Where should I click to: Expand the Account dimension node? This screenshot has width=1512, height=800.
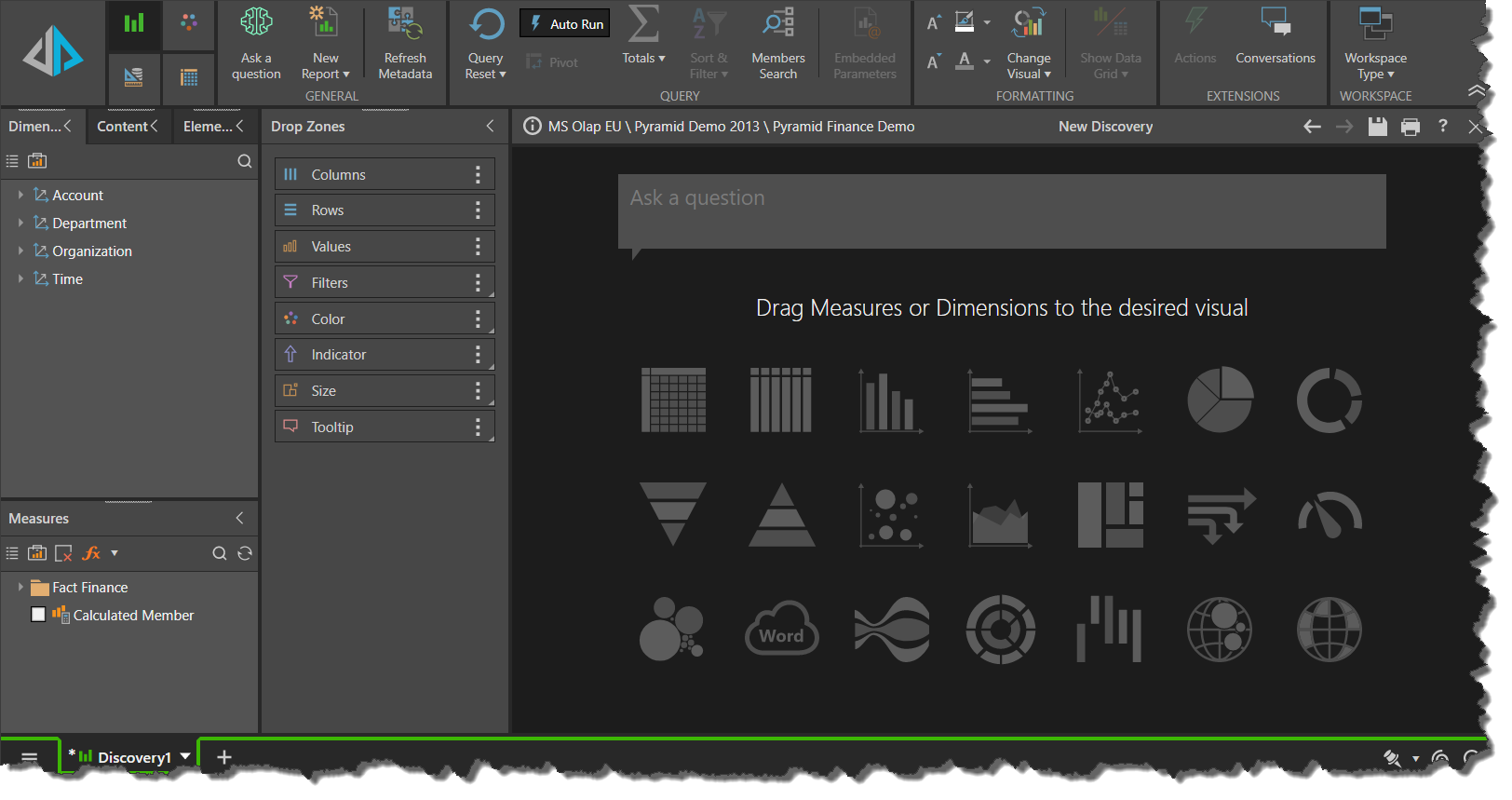pyautogui.click(x=20, y=196)
